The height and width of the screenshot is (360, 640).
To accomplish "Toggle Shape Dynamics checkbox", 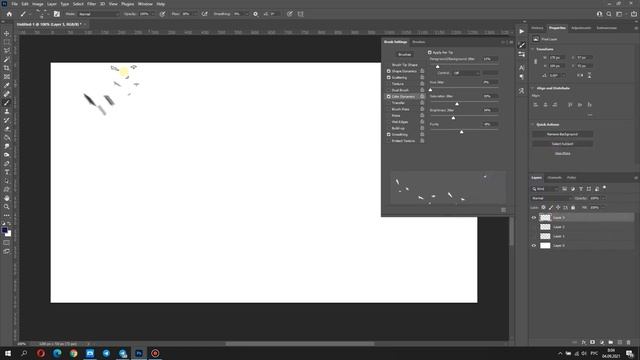I will click(x=389, y=71).
